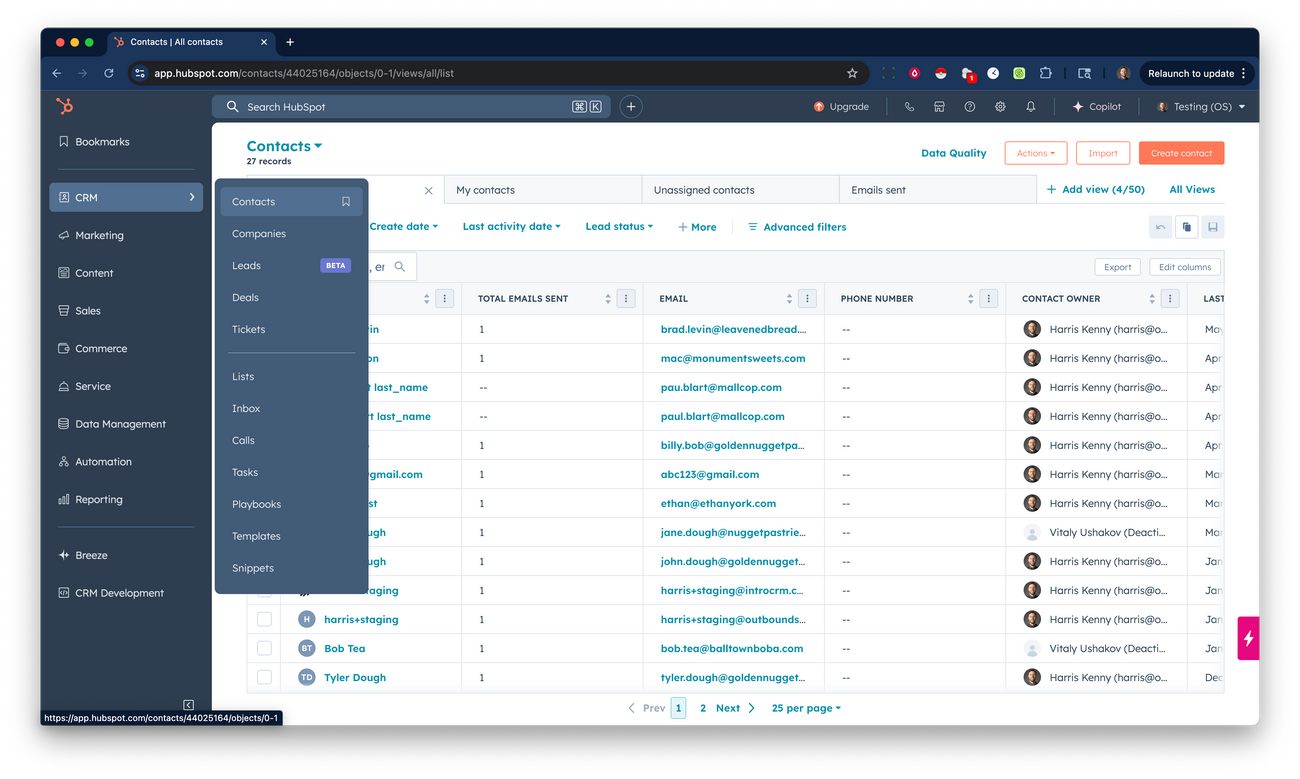Screen dimensions: 1300x779
Task: Click inside the Search HubSpot field
Action: click(x=400, y=105)
